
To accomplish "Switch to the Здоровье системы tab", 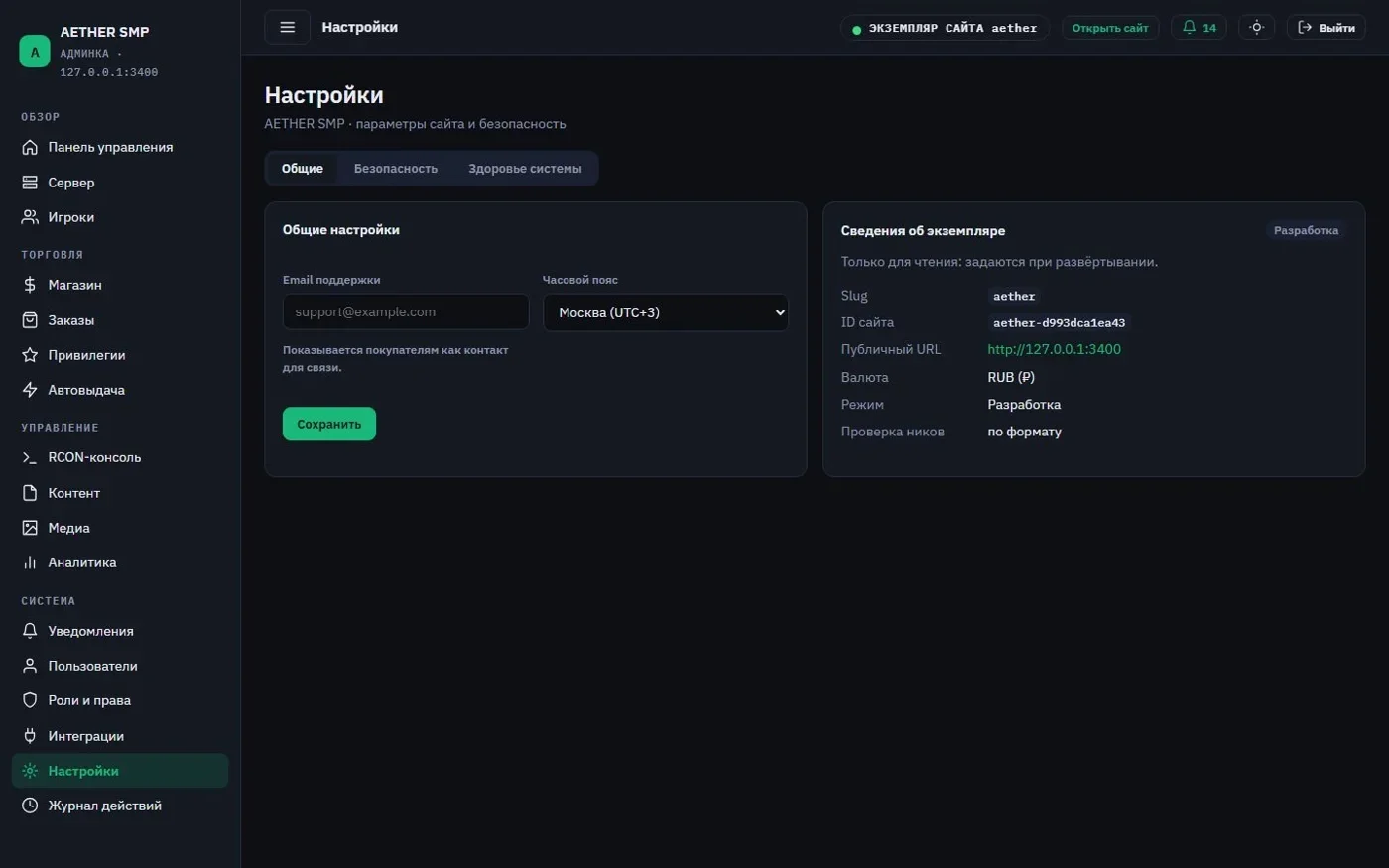I will click(x=525, y=169).
